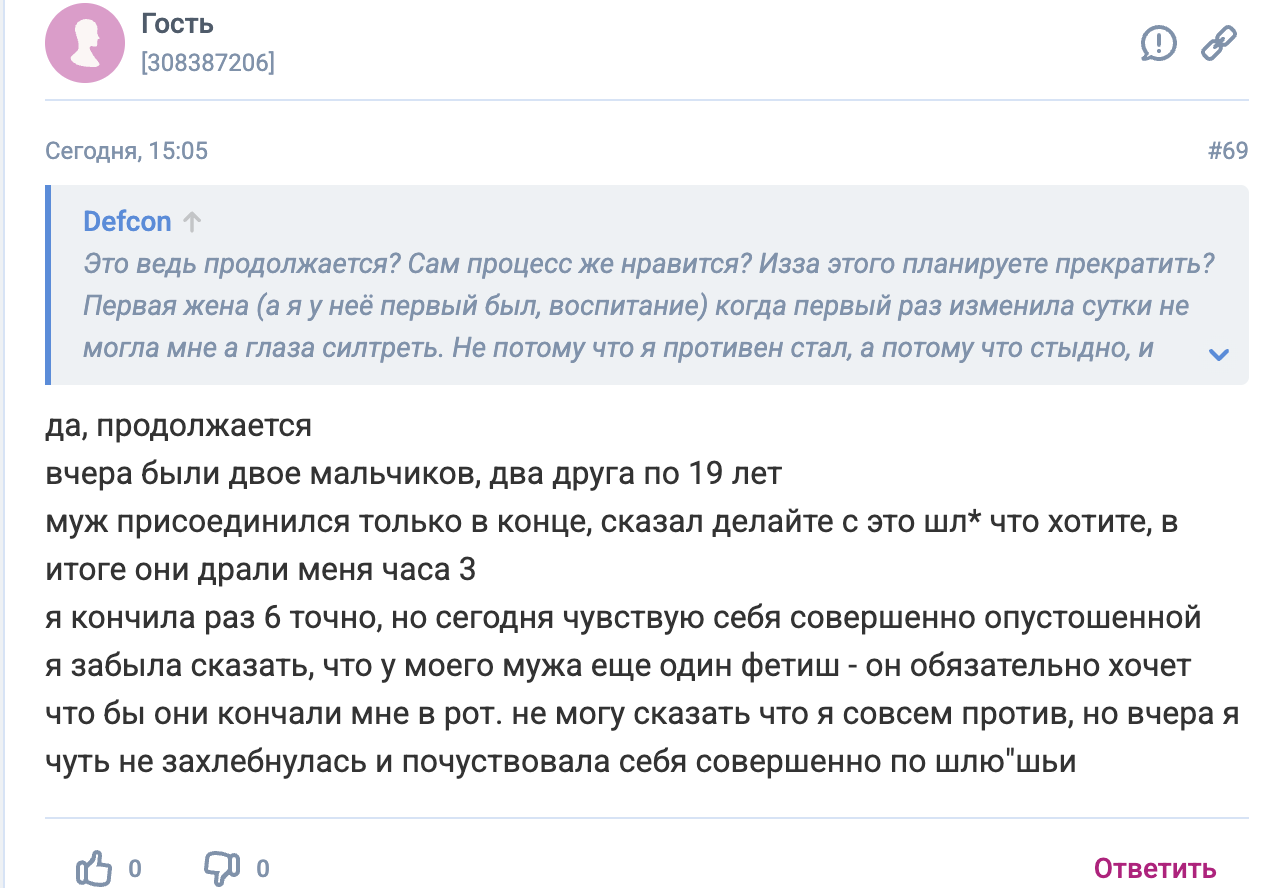
Task: Click the blue bar left of quote
Action: click(48, 285)
